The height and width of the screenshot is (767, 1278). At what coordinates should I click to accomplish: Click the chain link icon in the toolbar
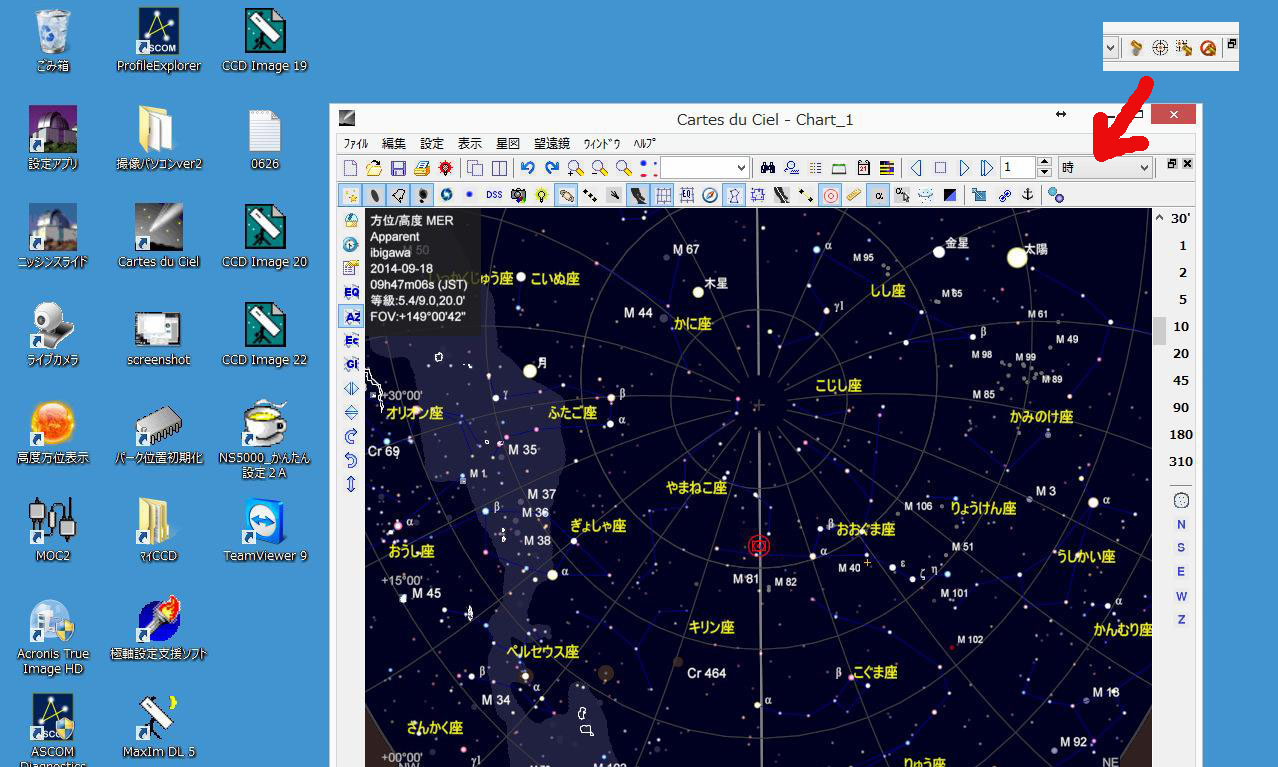[x=1005, y=195]
